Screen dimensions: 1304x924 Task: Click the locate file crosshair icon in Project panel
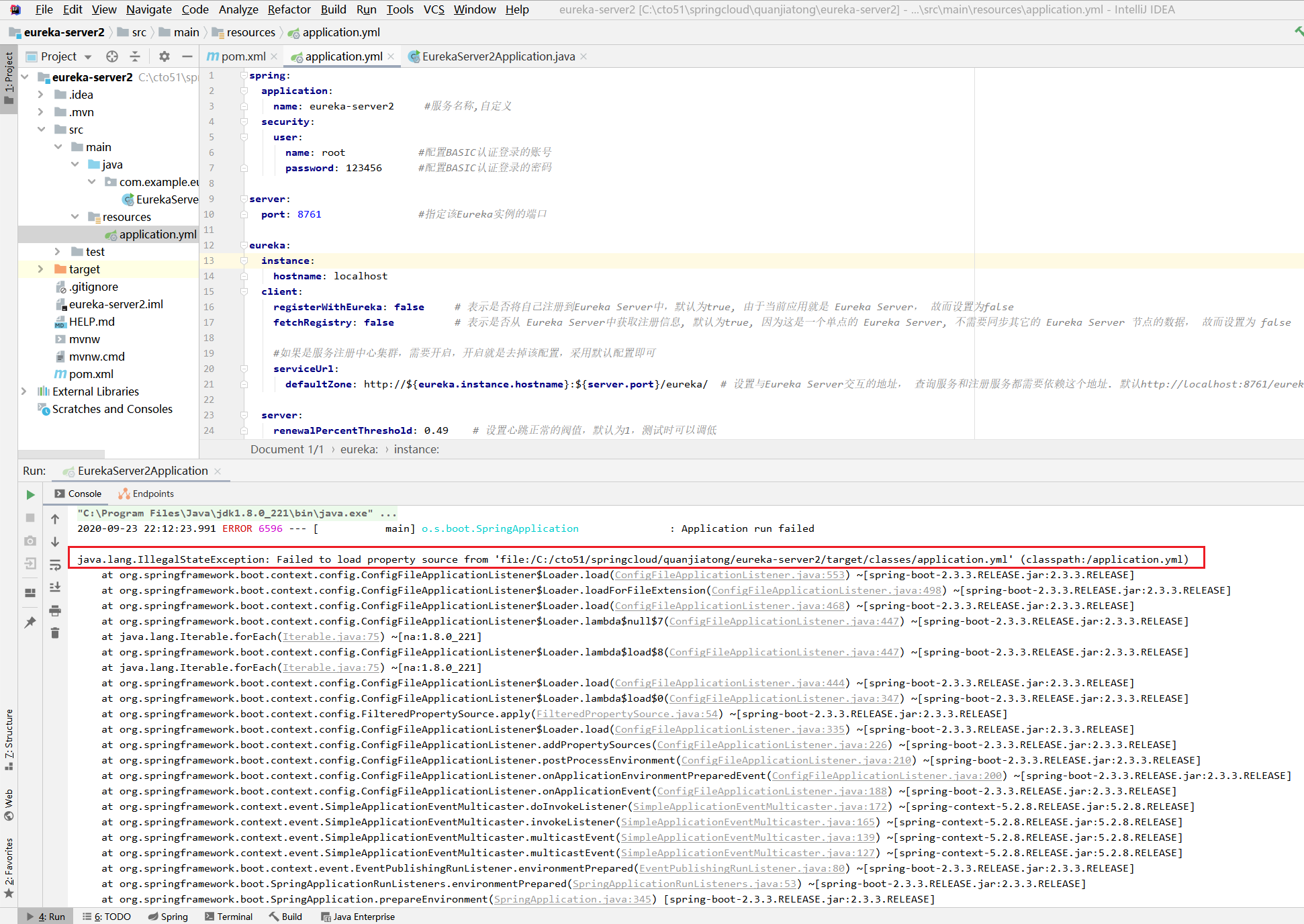point(112,56)
